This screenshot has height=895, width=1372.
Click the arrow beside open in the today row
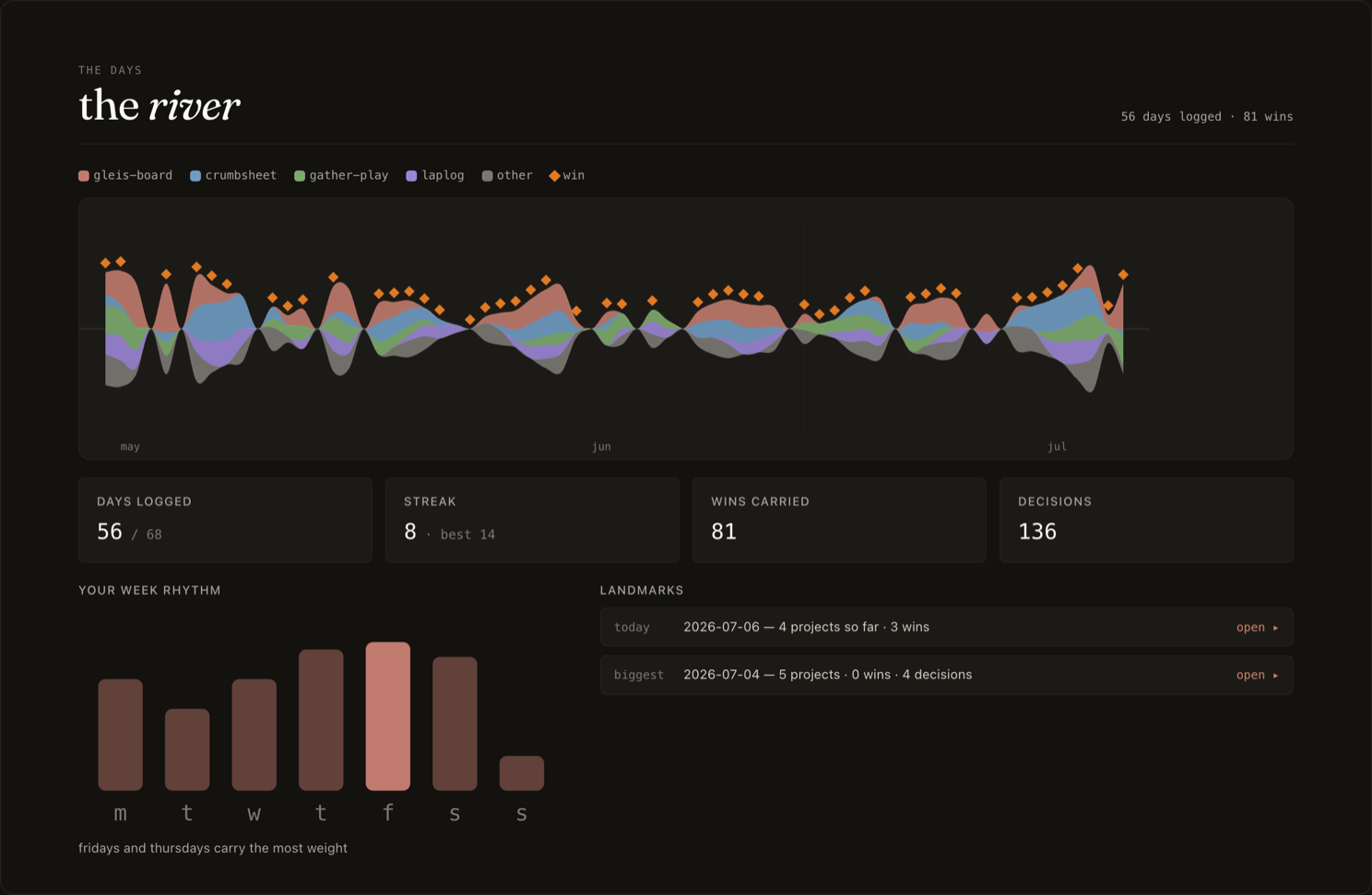(x=1275, y=628)
